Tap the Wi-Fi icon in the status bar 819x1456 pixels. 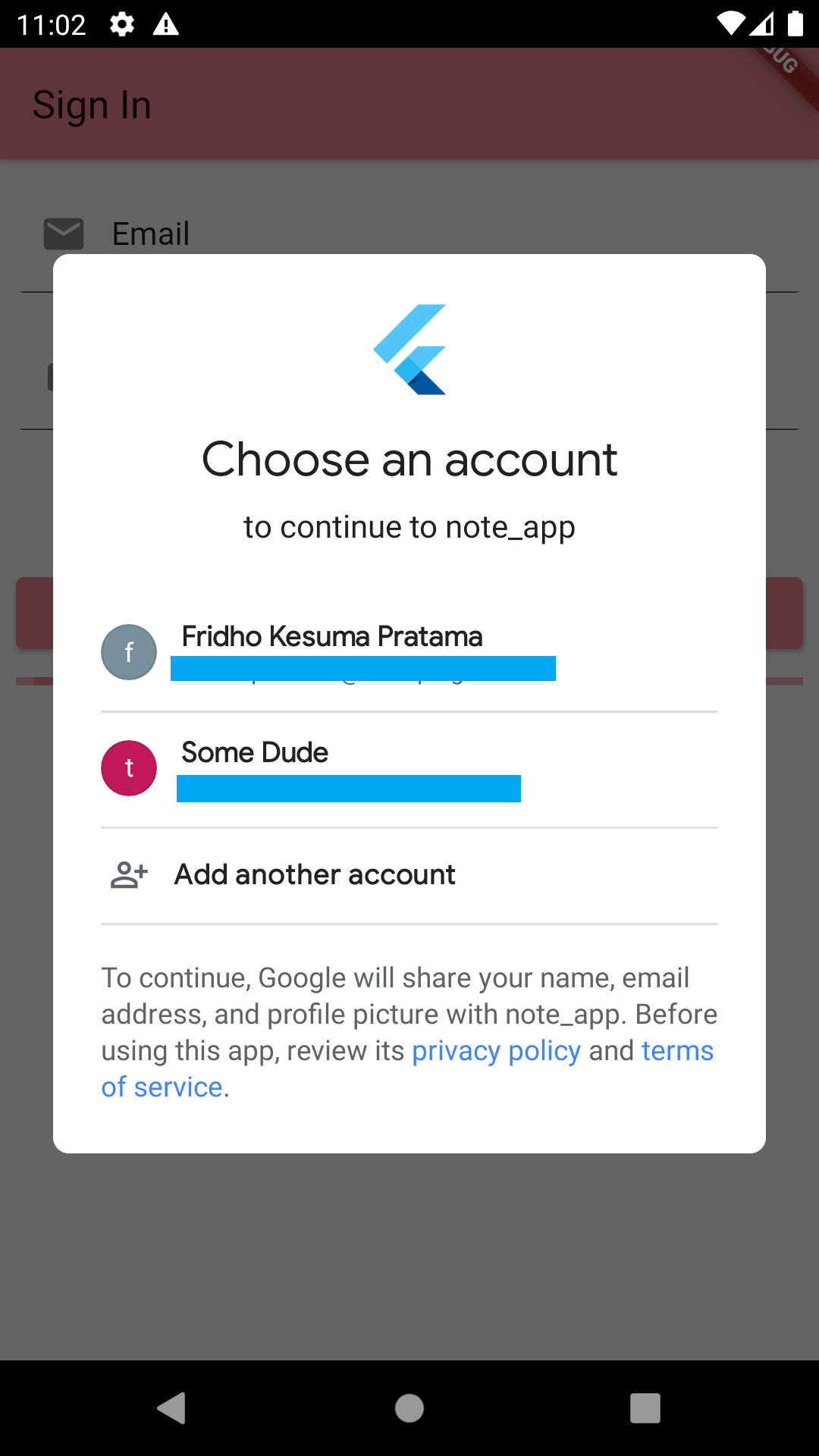coord(730,23)
